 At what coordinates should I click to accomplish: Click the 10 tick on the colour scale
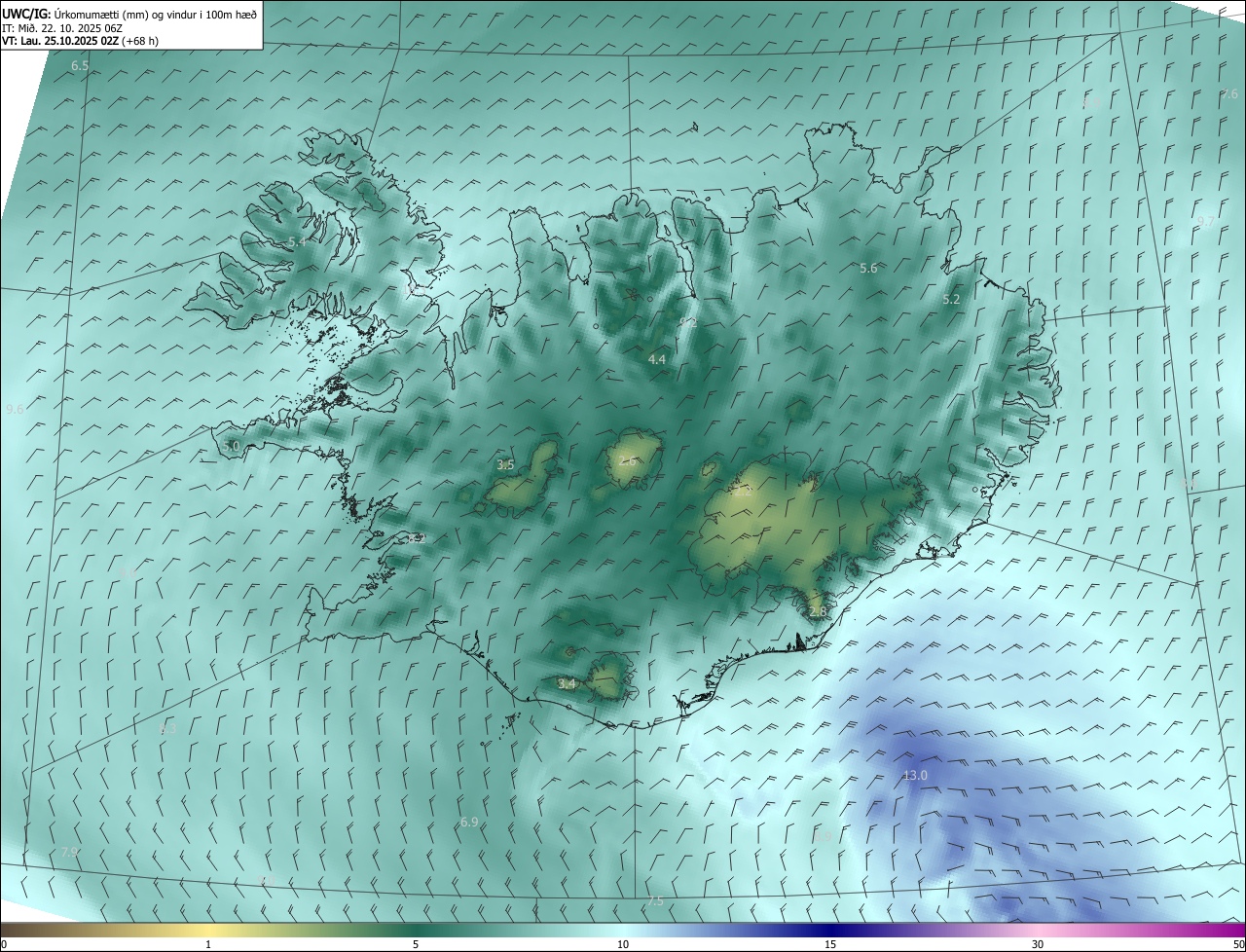point(623,944)
